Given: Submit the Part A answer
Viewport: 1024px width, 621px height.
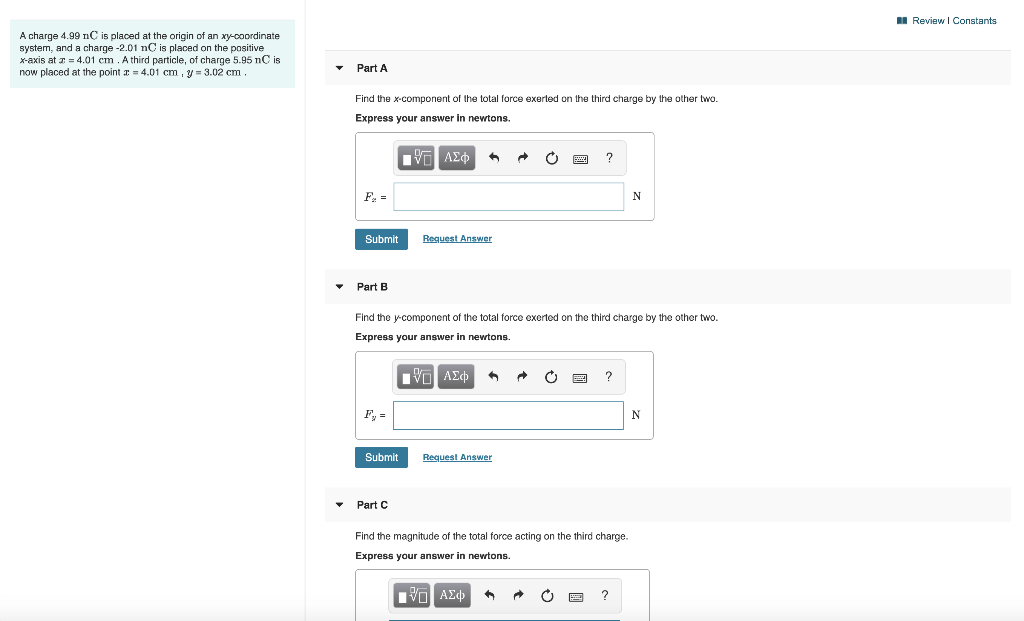Looking at the screenshot, I should 381,239.
